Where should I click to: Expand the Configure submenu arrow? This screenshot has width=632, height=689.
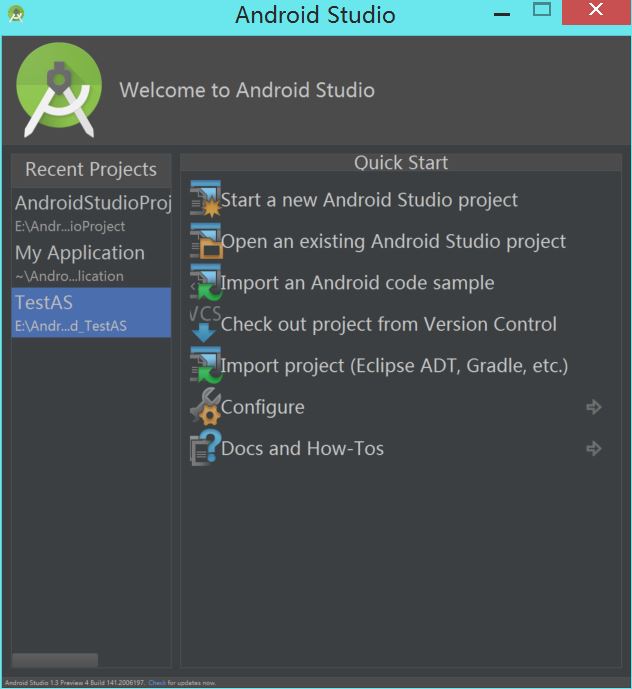click(x=594, y=407)
